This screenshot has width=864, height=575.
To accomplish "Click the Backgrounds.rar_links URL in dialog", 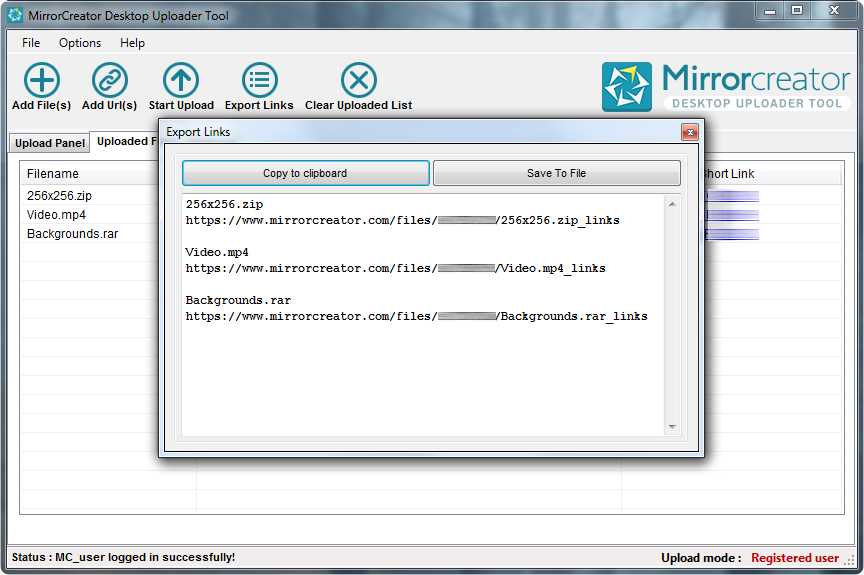I will 417,316.
